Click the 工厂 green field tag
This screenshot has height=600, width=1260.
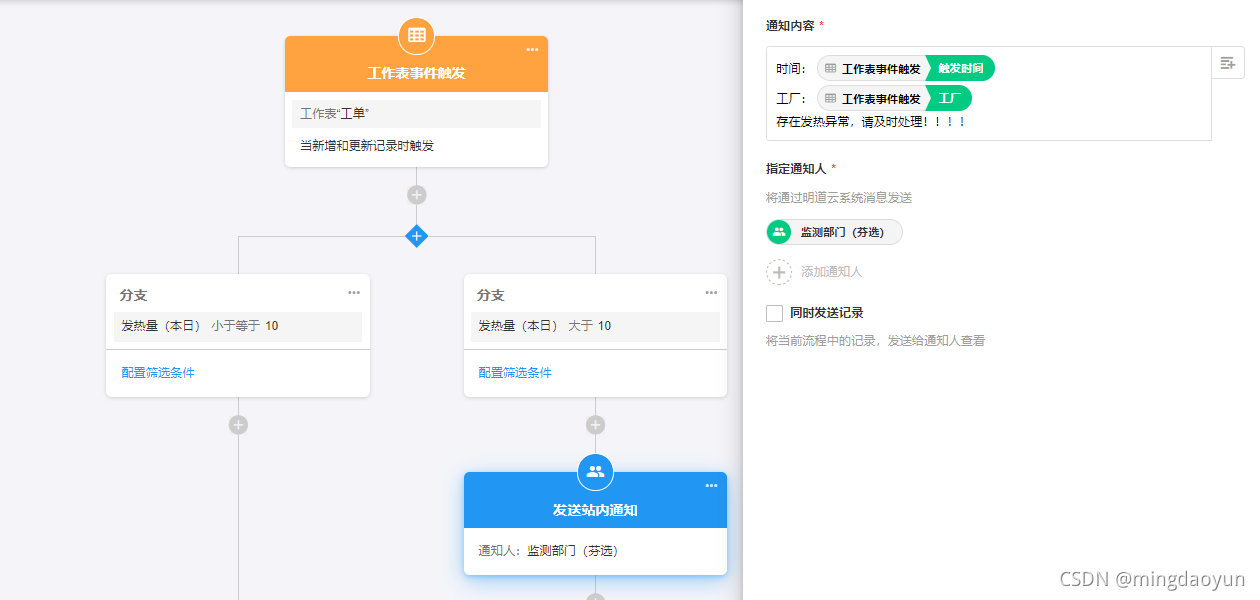[x=949, y=99]
